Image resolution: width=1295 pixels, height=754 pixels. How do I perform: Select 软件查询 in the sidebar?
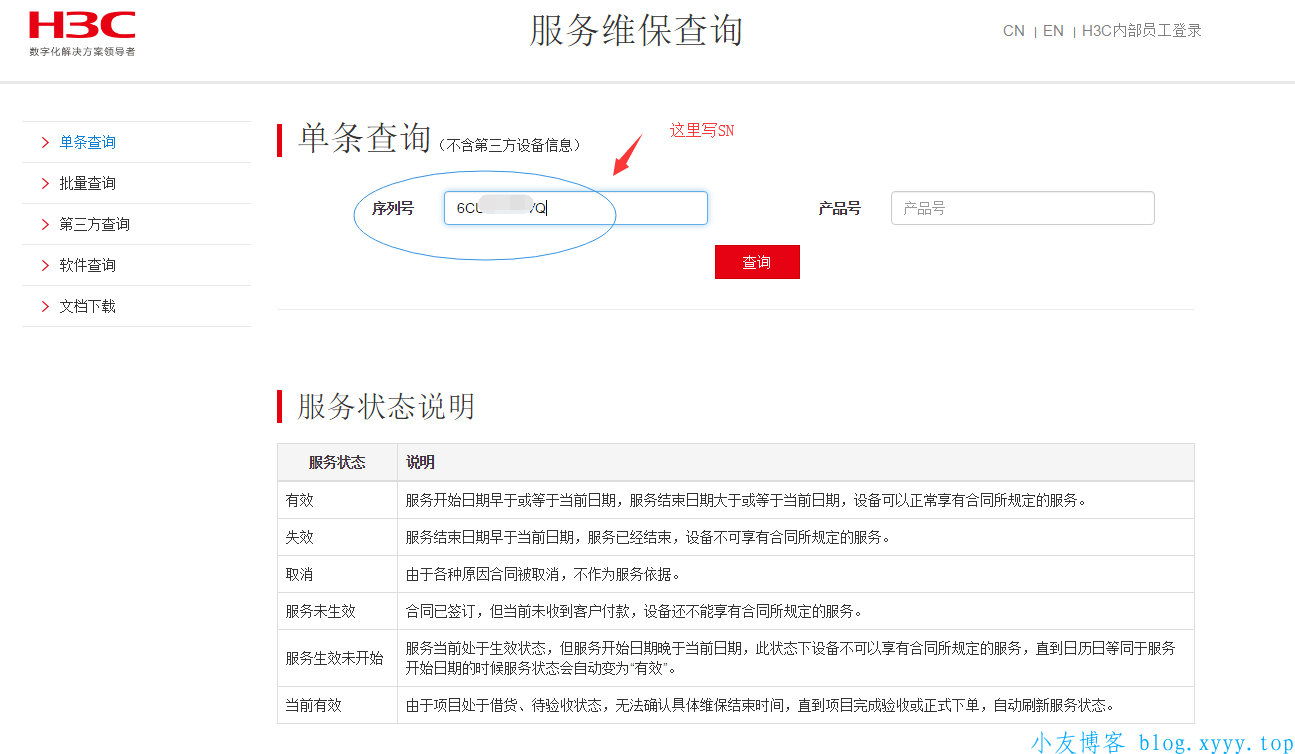pos(87,266)
